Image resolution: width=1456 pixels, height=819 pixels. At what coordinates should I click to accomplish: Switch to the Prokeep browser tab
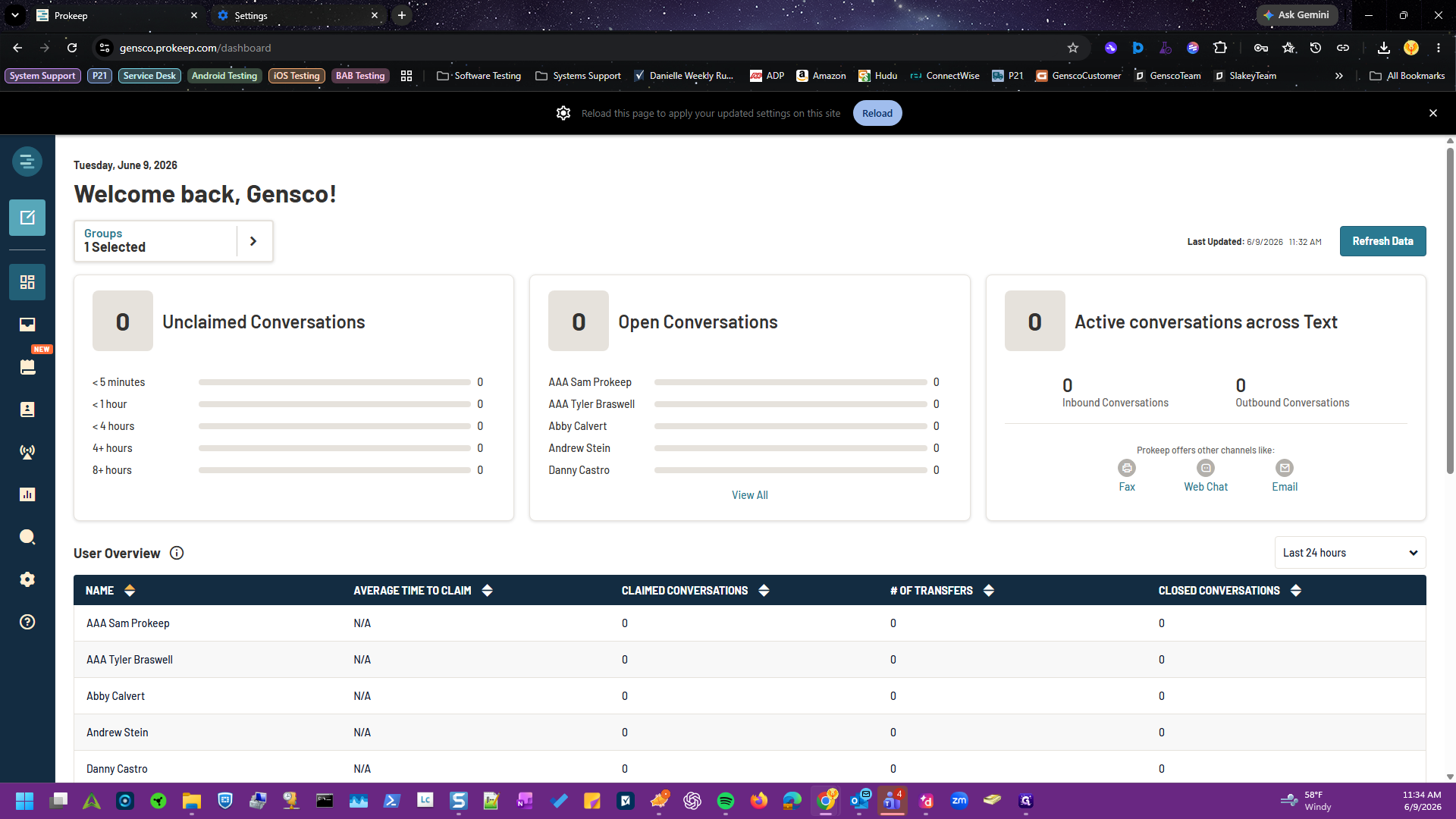(x=116, y=15)
